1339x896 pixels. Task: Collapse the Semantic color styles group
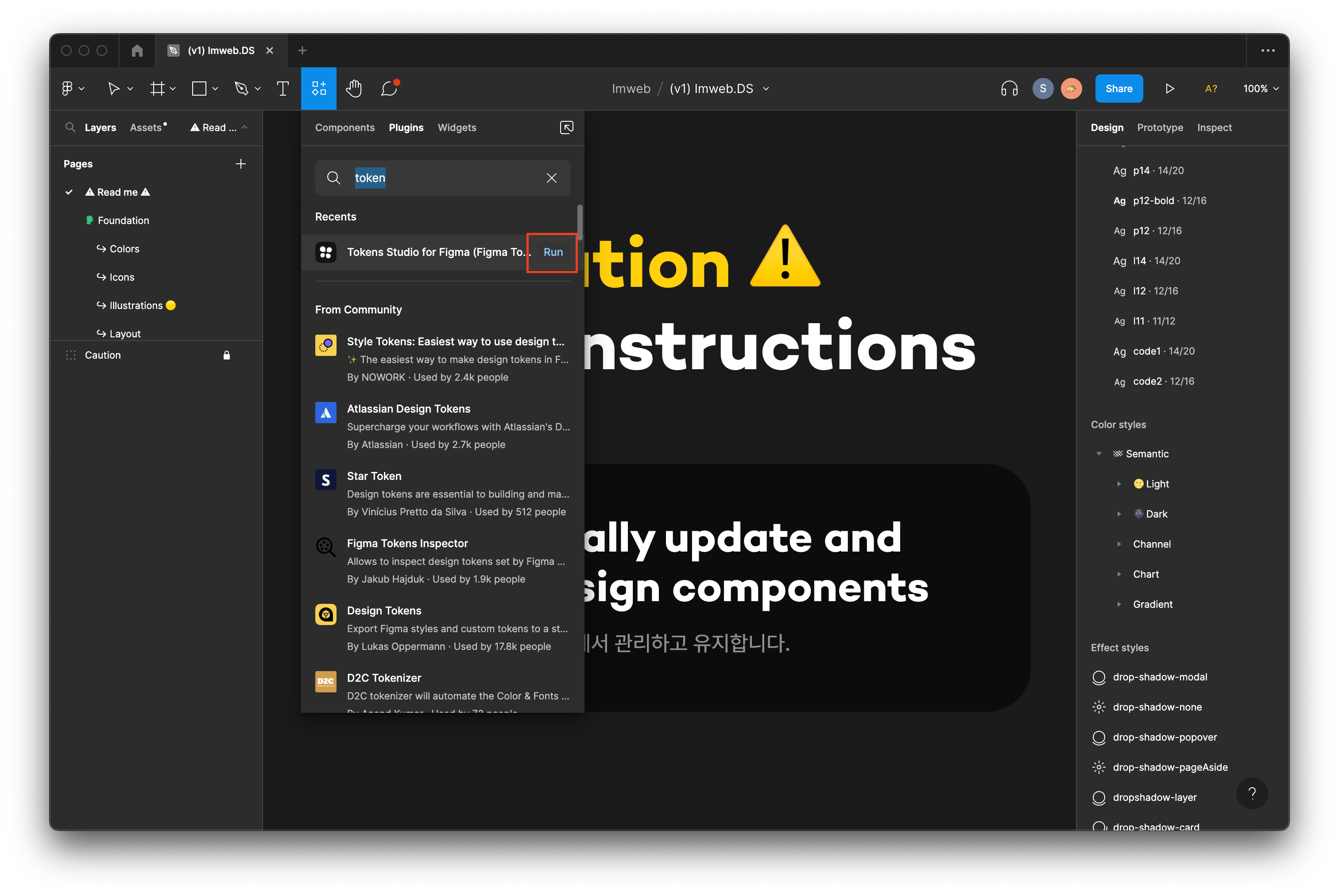(x=1099, y=454)
